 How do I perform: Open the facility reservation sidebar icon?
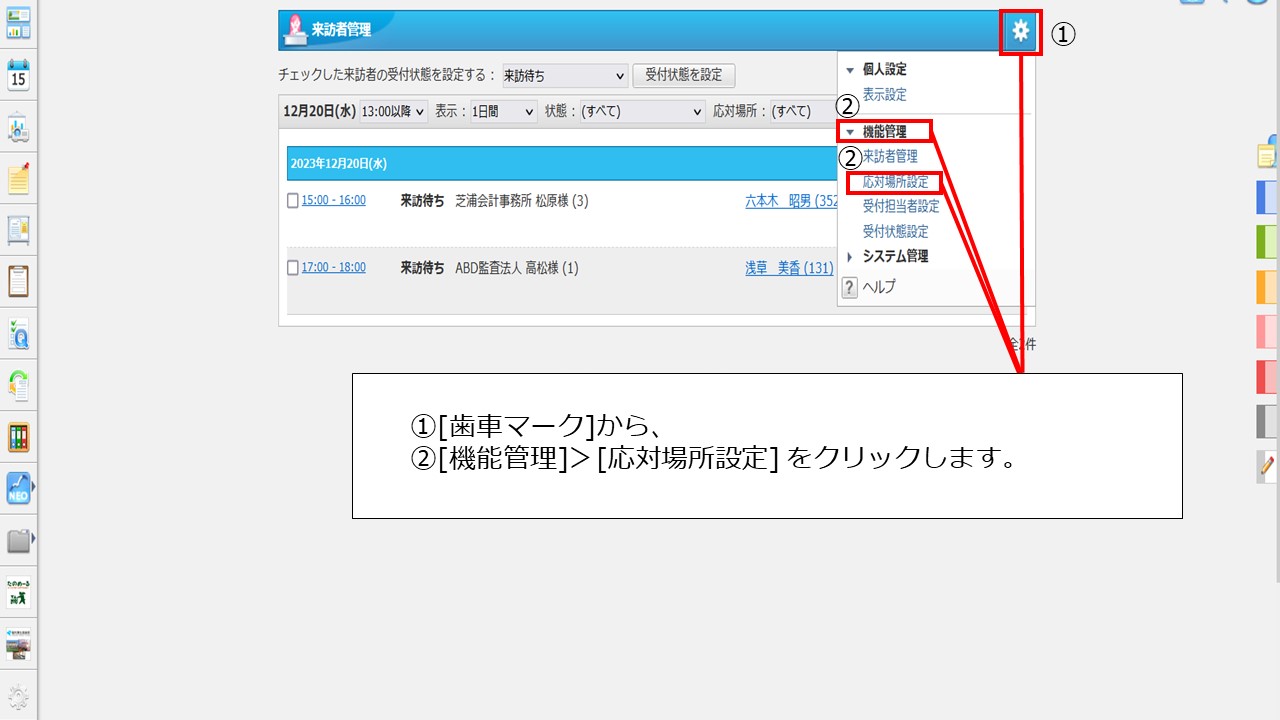click(18, 128)
